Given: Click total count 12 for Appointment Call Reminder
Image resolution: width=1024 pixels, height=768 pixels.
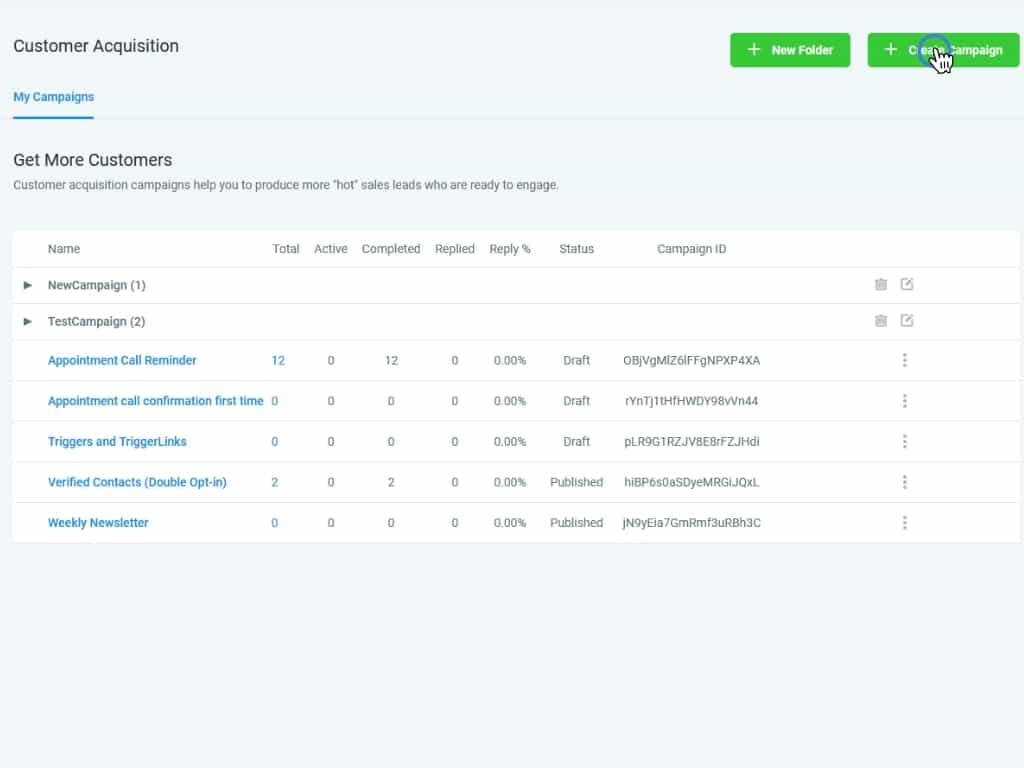Looking at the screenshot, I should [x=278, y=360].
